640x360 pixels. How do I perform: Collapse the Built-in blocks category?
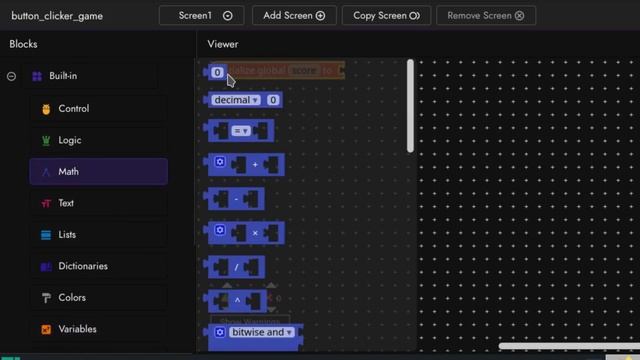(x=11, y=76)
